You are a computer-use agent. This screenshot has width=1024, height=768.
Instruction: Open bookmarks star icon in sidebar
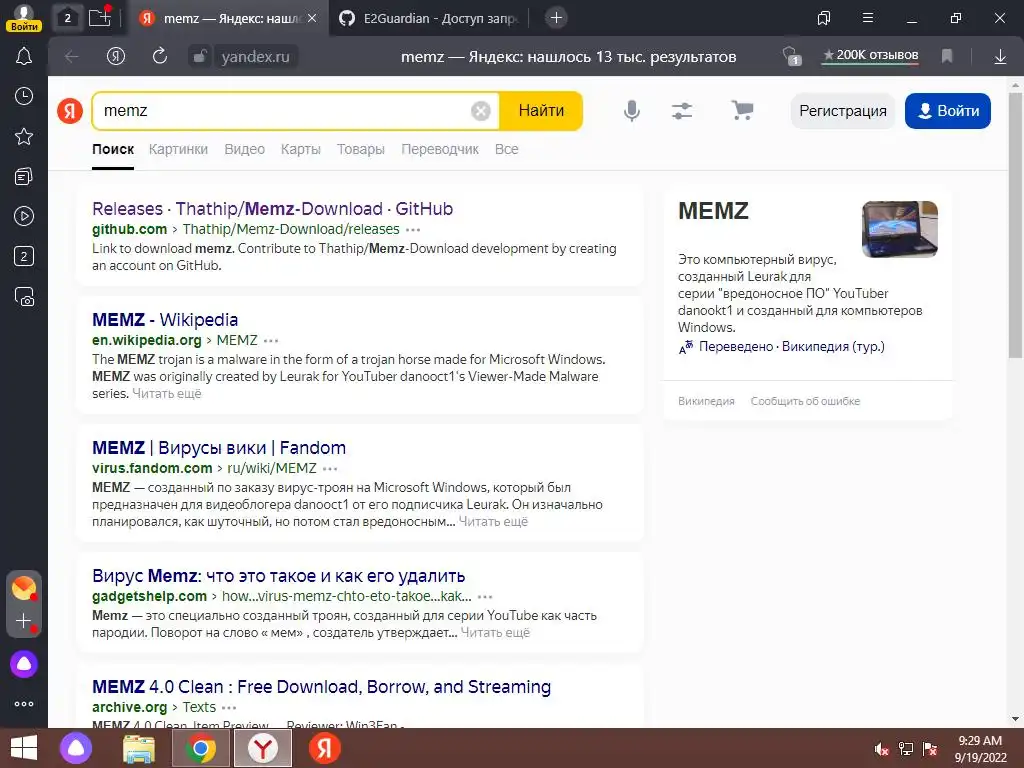(24, 136)
